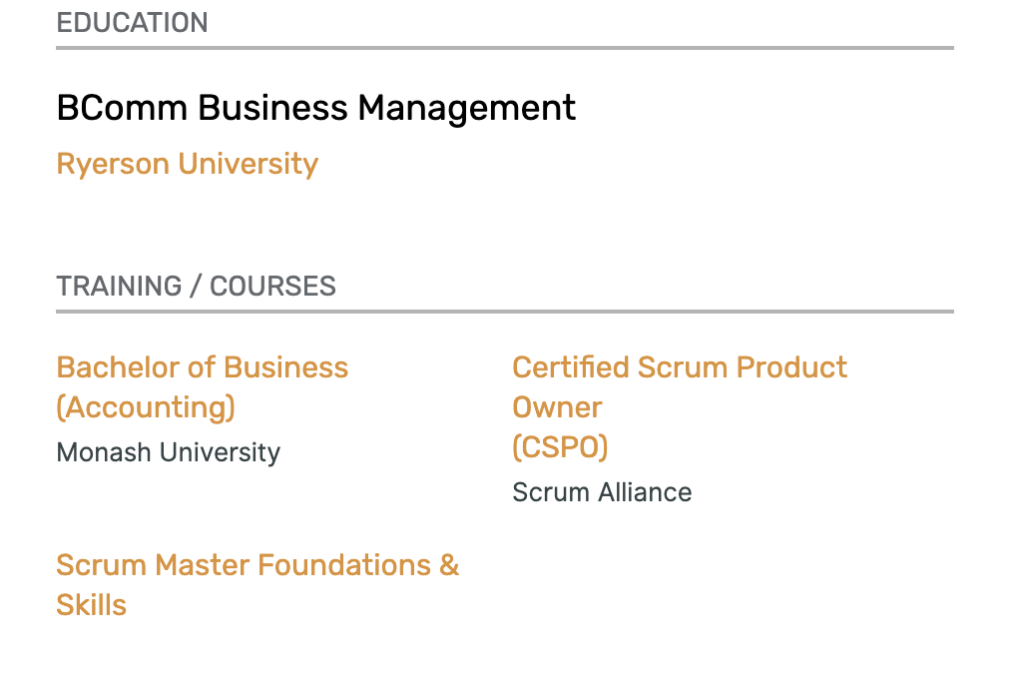
Task: Click the divider line under EDUCATION
Action: (505, 48)
